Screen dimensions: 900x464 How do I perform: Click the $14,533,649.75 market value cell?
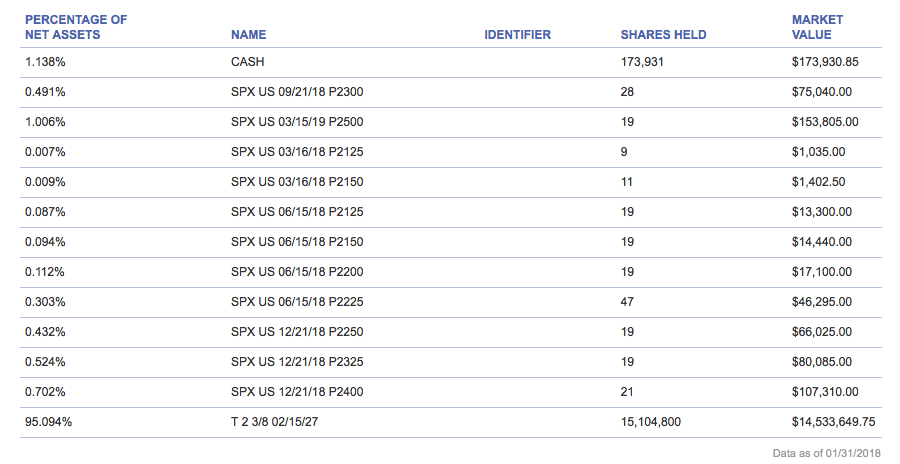click(x=833, y=422)
